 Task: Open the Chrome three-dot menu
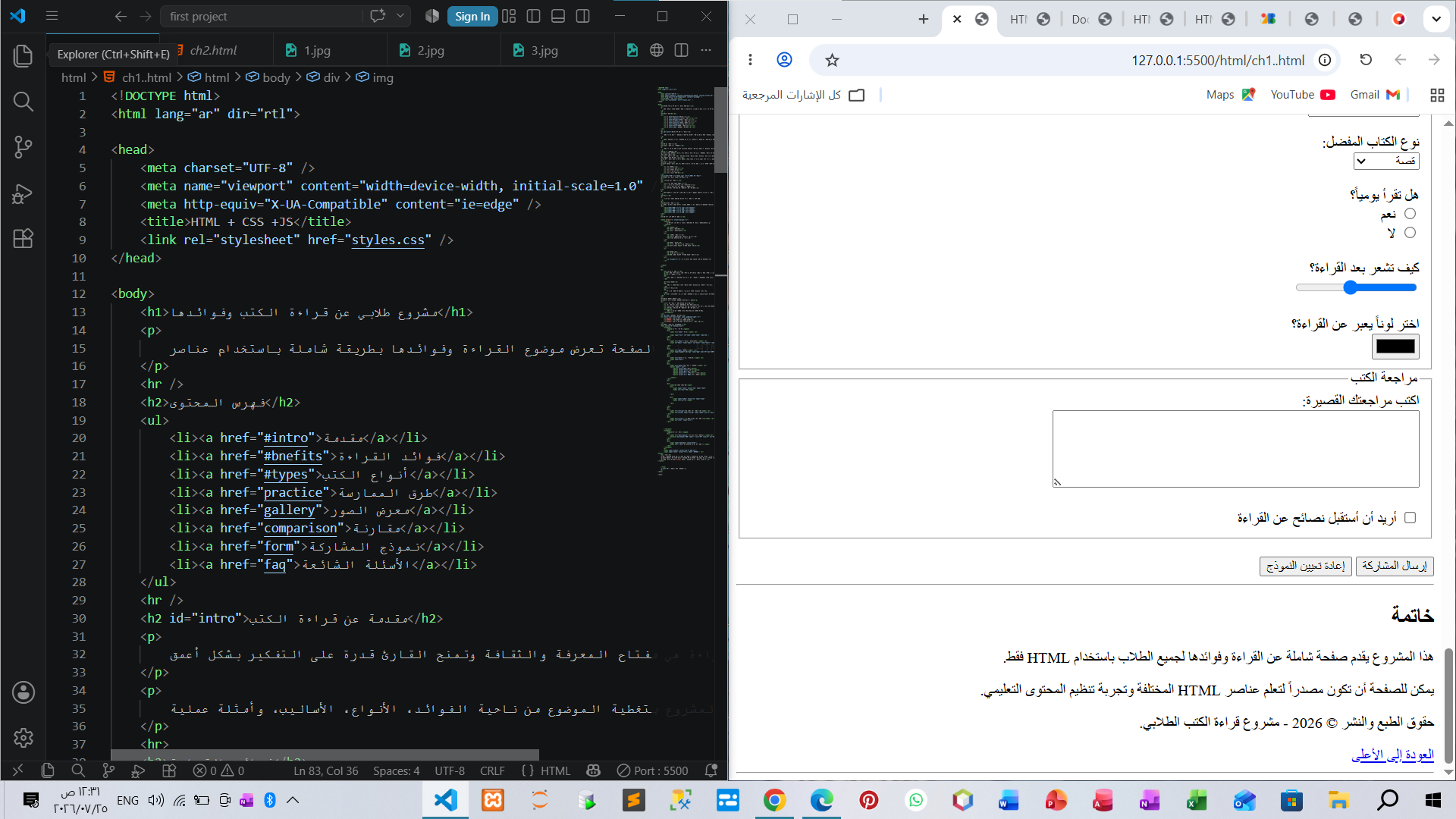tap(750, 60)
